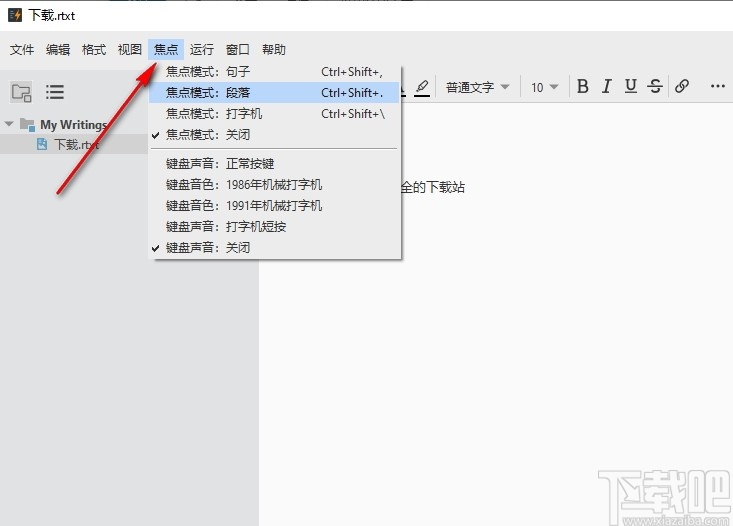This screenshot has height=526, width=733.
Task: Toggle bold formatting
Action: tap(582, 86)
